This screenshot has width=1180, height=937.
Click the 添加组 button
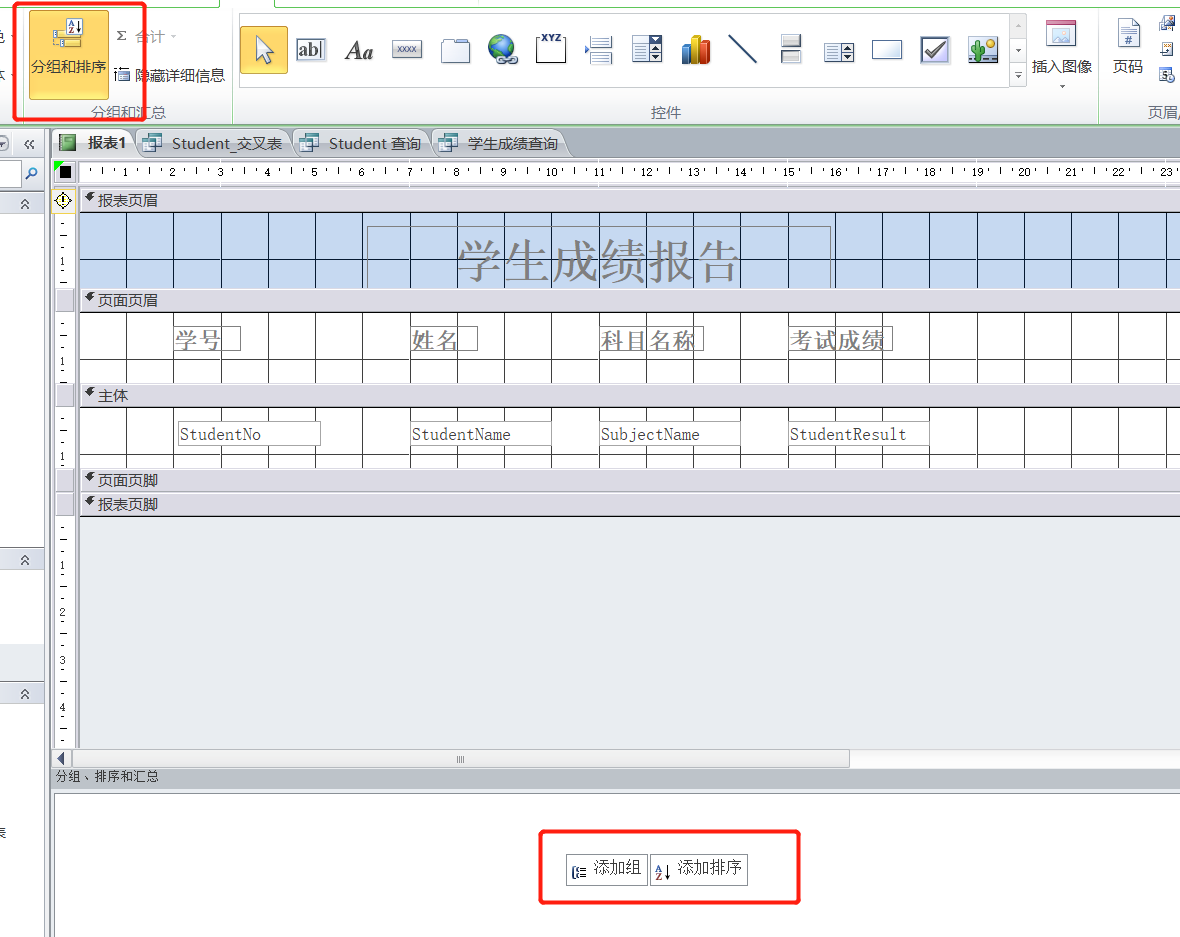607,869
